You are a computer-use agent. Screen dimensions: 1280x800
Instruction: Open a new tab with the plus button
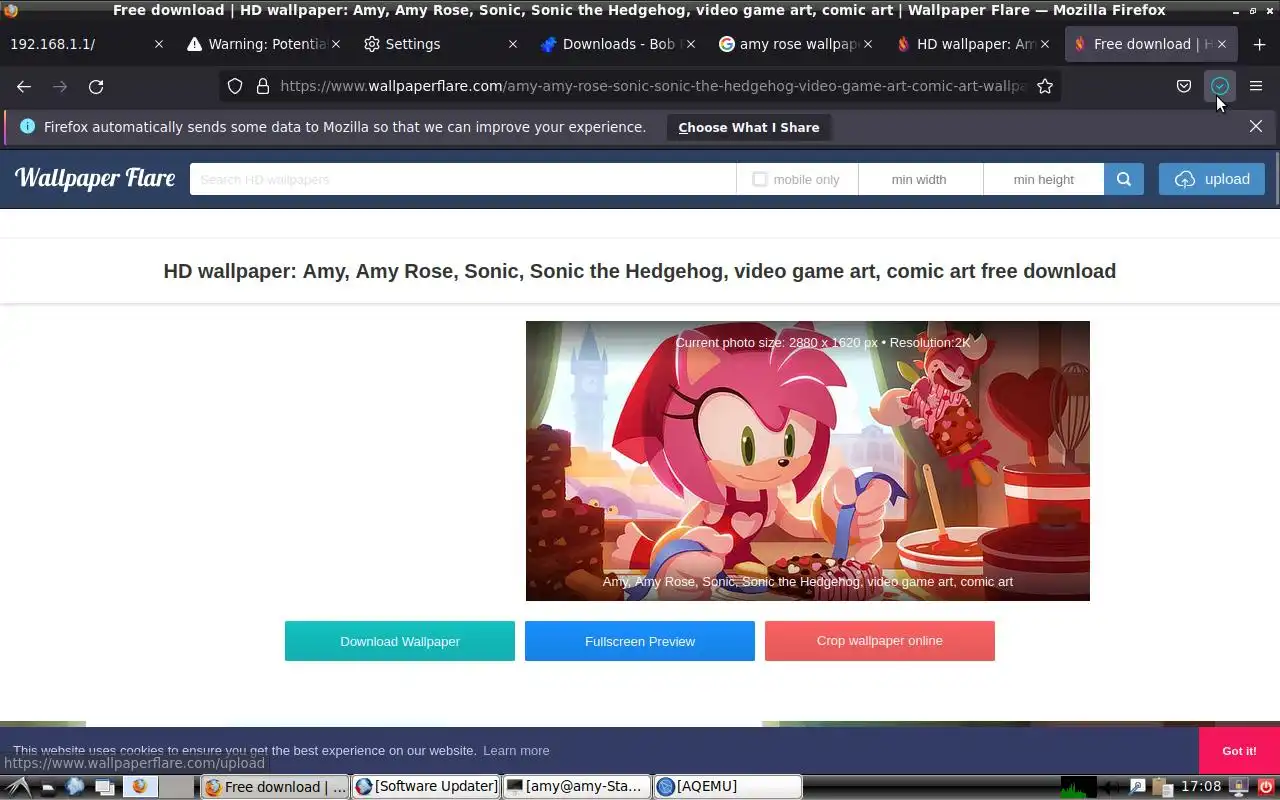1259,44
